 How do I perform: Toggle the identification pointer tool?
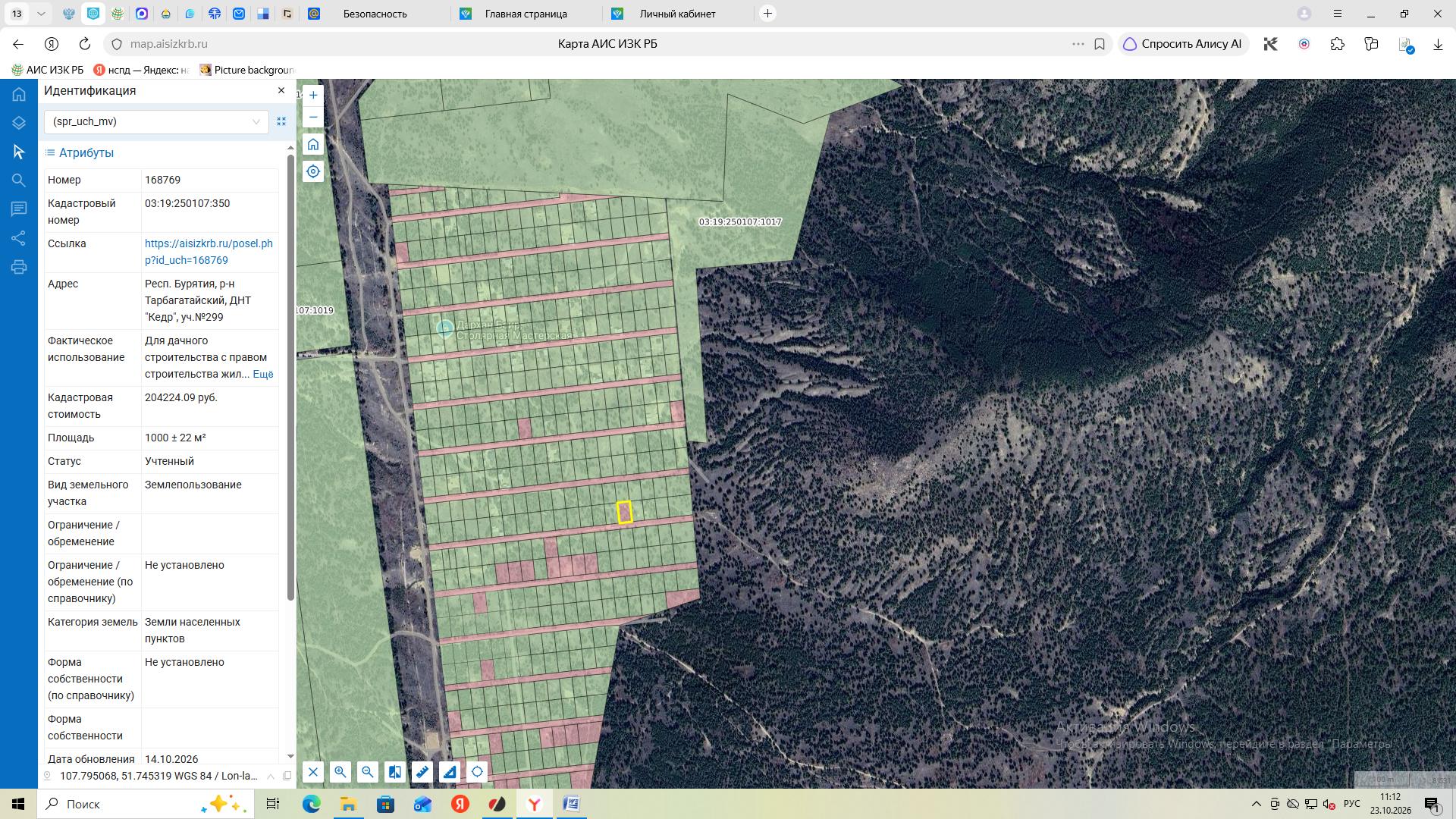pyautogui.click(x=19, y=152)
